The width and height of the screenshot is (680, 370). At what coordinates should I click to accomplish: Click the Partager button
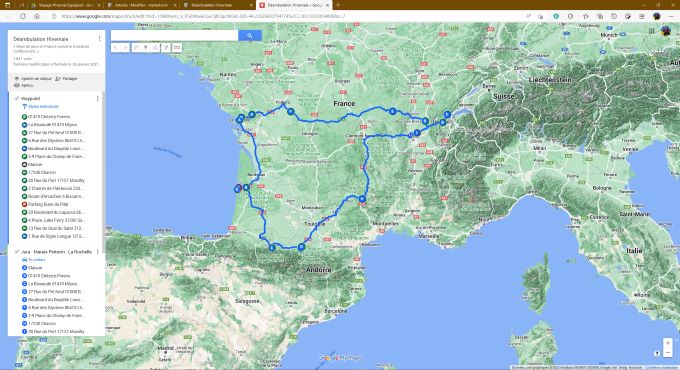pyautogui.click(x=66, y=79)
